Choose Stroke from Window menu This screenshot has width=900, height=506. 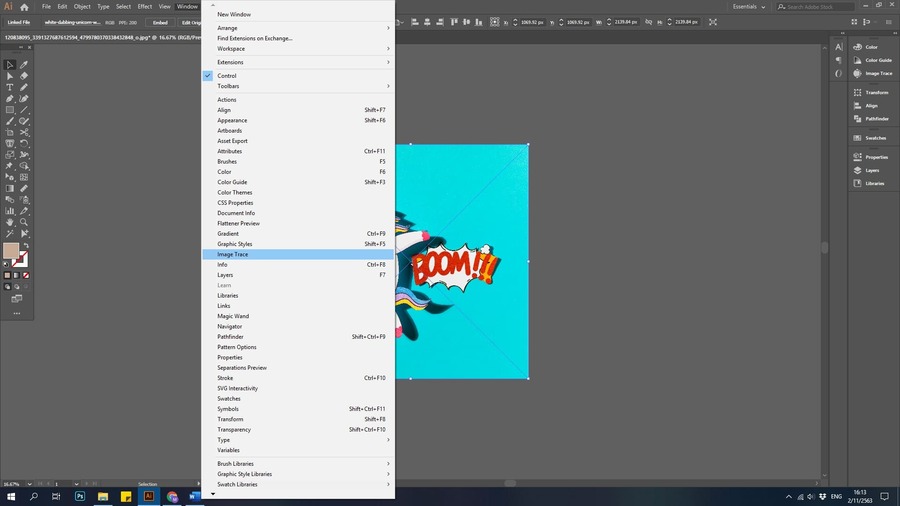(298, 378)
